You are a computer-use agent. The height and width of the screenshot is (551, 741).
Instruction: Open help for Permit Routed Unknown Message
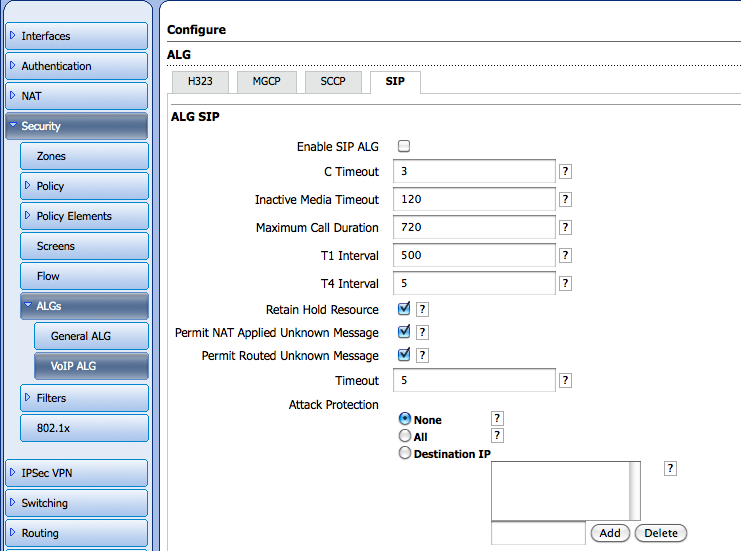coord(422,355)
